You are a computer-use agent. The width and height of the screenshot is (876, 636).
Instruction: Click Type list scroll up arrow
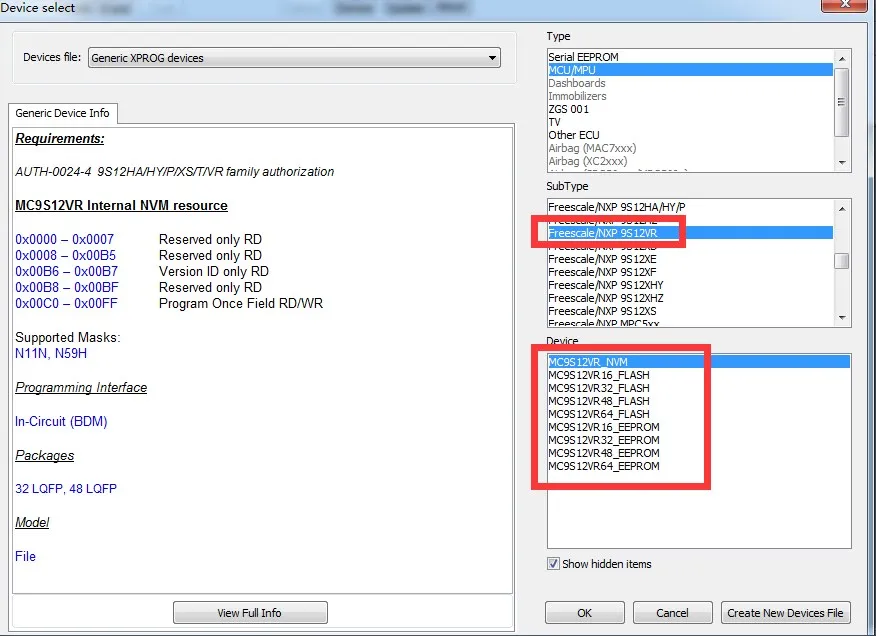(841, 58)
